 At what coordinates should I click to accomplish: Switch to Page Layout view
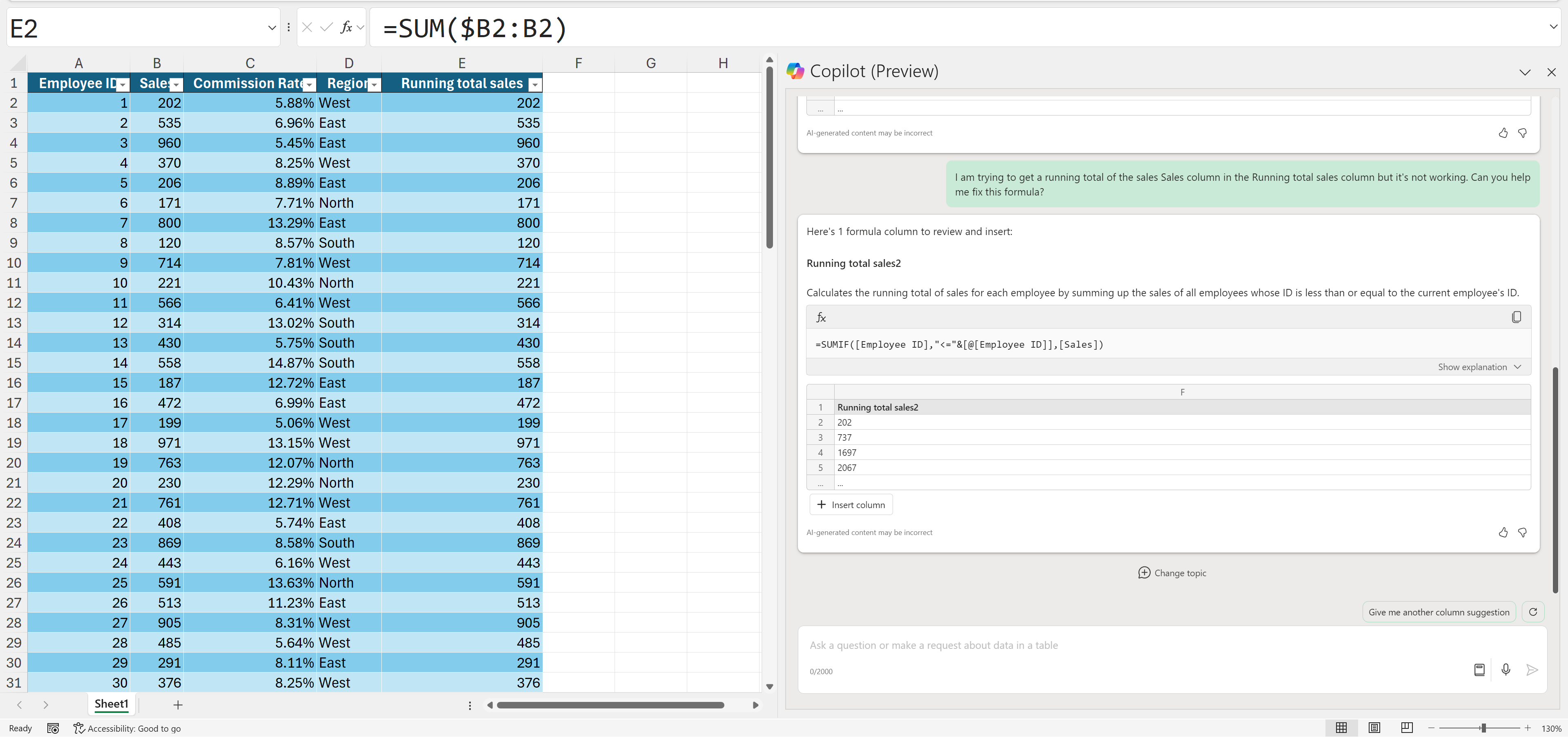1374,727
